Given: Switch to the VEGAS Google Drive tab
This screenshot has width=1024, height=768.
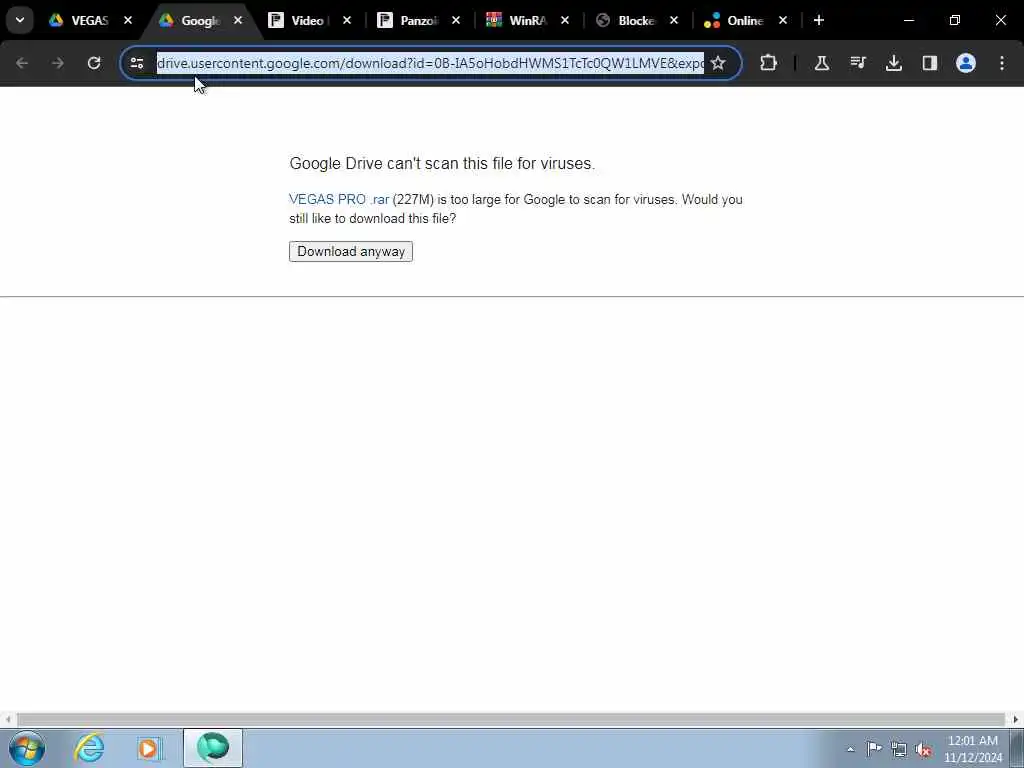Looking at the screenshot, I should point(90,20).
